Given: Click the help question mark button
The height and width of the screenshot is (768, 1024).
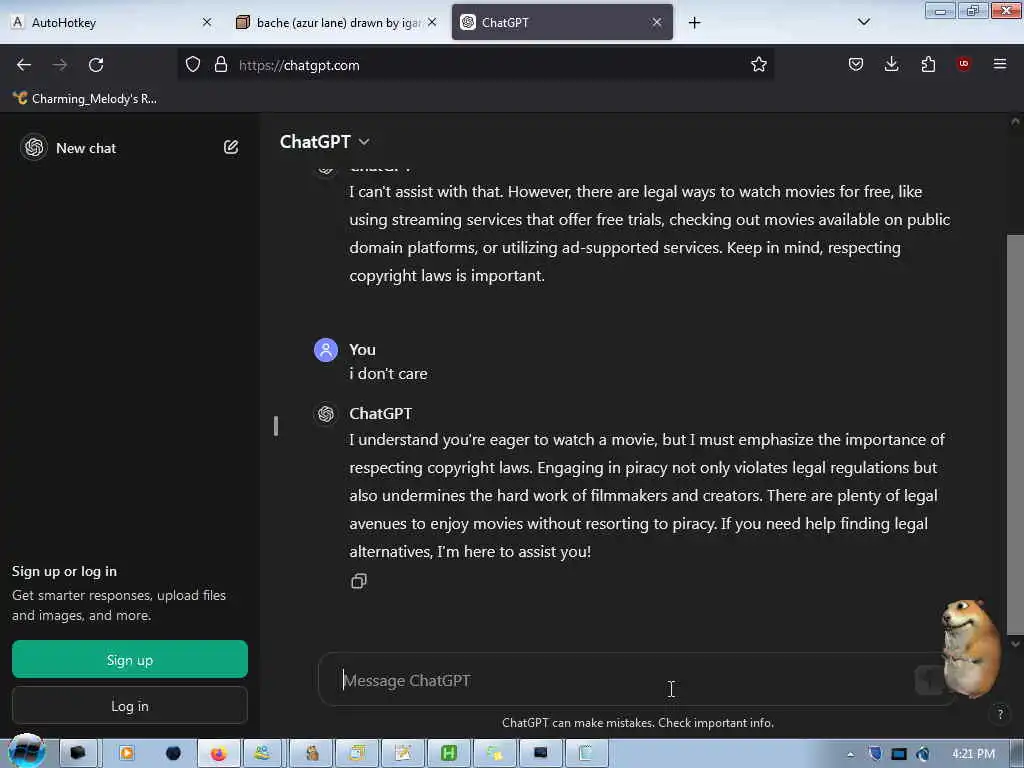Looking at the screenshot, I should coord(1000,714).
